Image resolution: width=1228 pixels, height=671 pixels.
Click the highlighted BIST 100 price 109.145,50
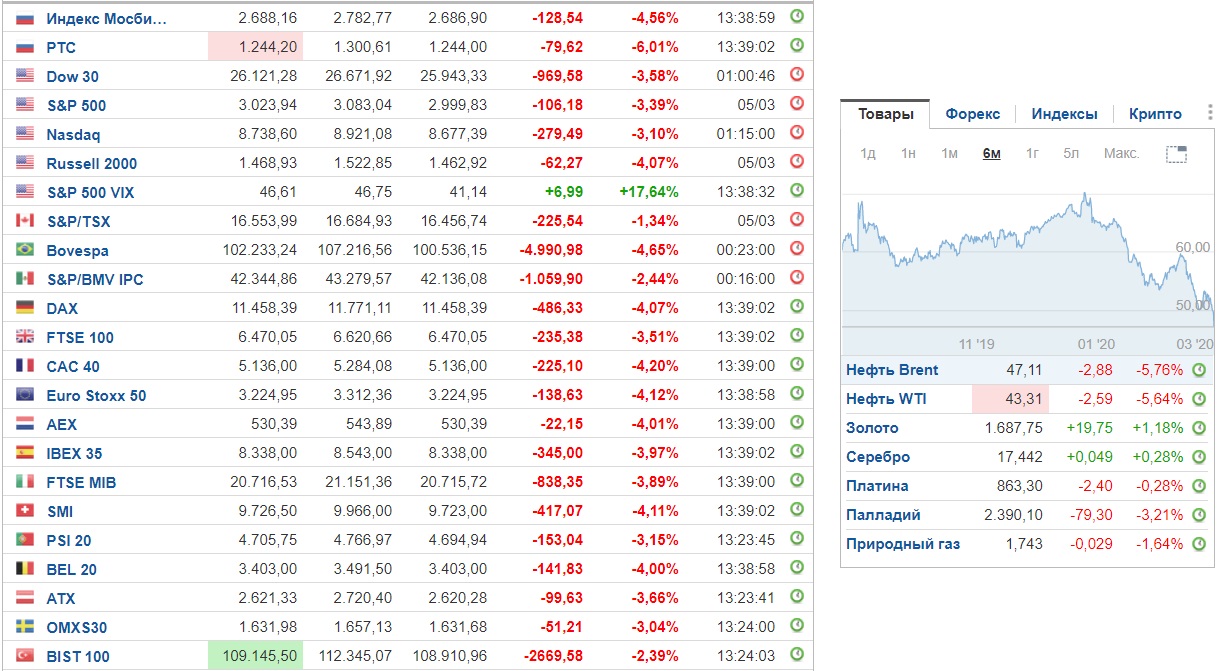click(255, 656)
